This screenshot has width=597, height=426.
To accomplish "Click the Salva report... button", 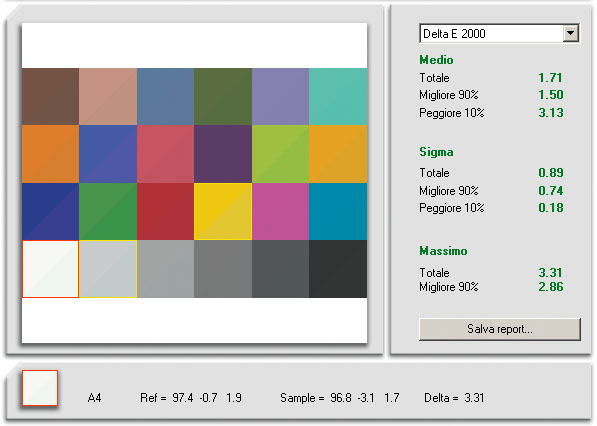I will pyautogui.click(x=500, y=329).
